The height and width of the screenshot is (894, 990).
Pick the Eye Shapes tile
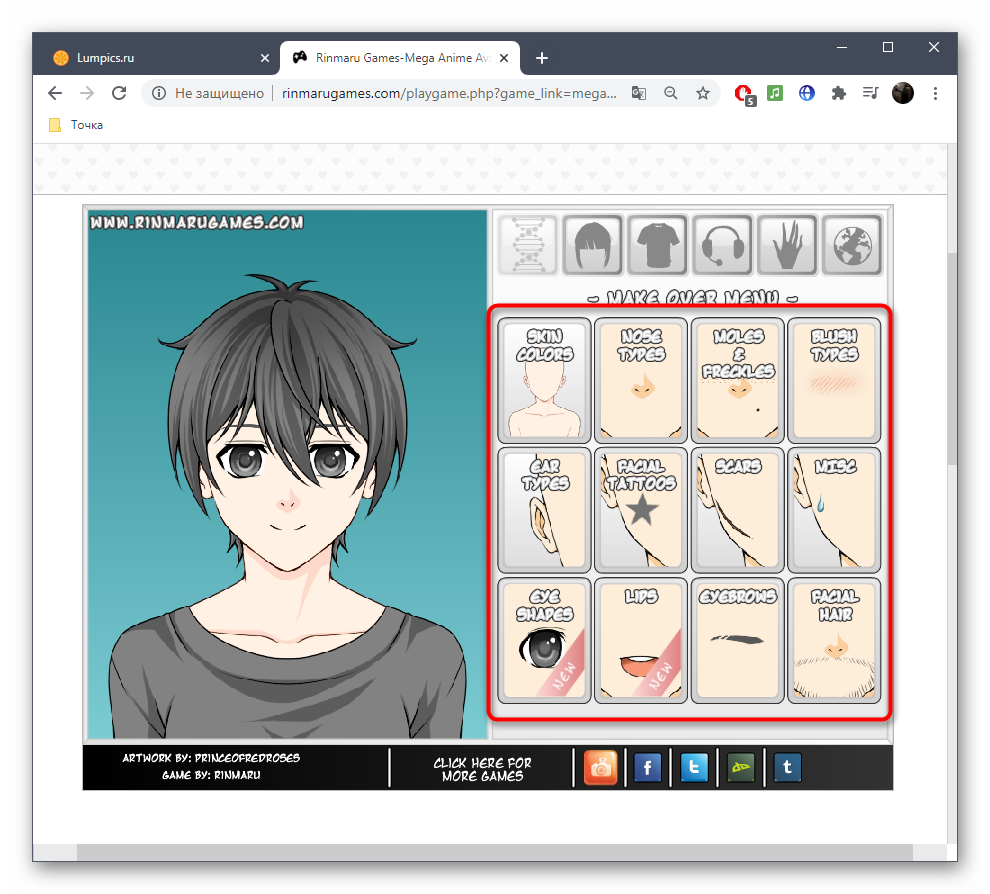pos(544,640)
